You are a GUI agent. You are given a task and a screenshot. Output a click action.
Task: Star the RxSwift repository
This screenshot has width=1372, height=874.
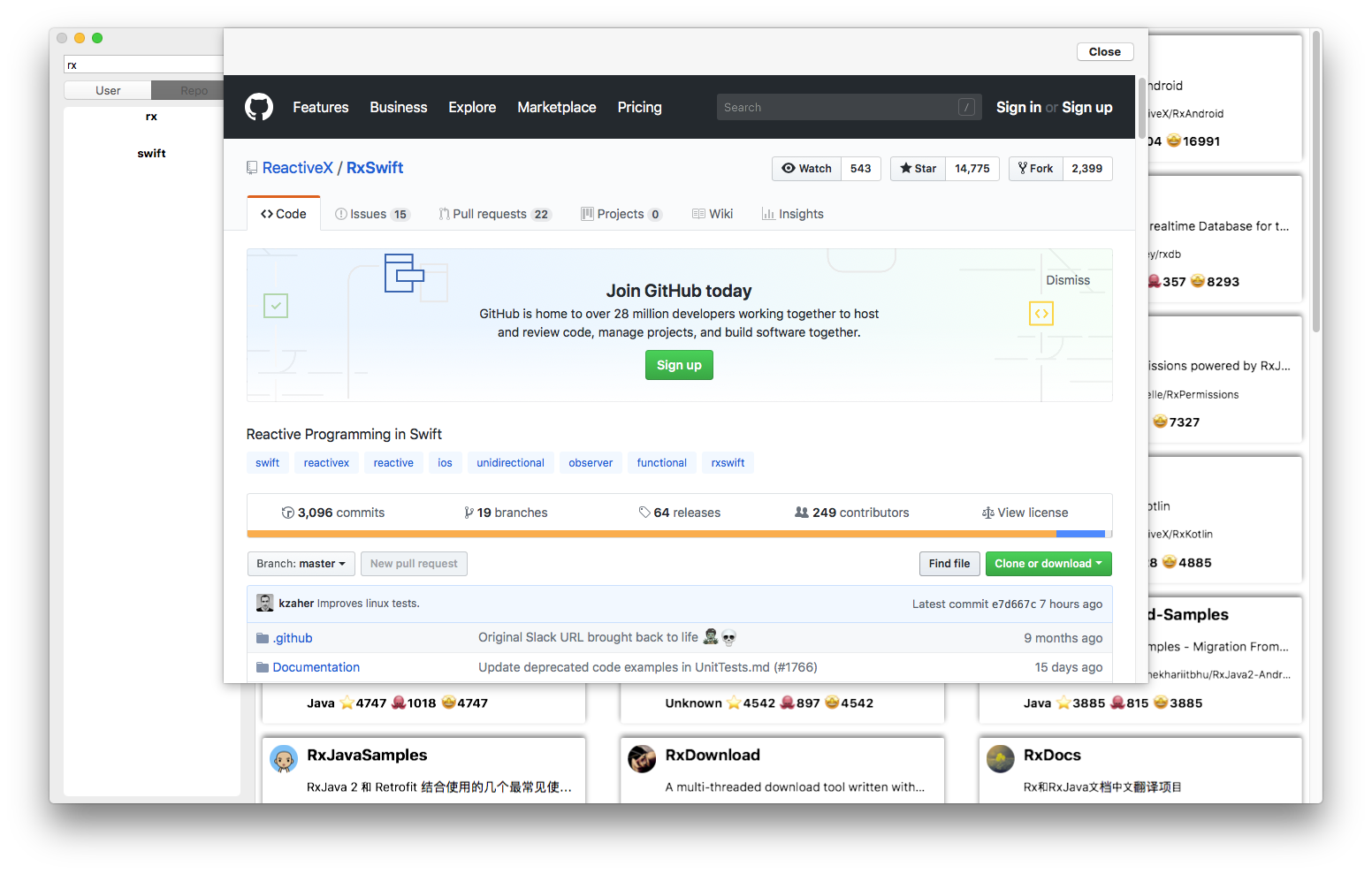coord(918,169)
